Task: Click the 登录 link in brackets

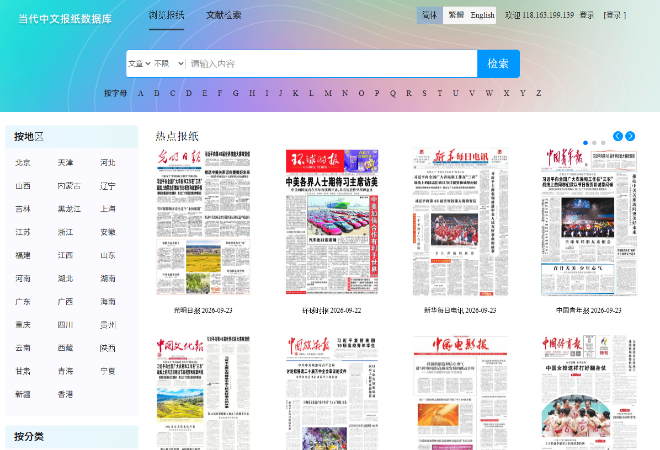Action: [x=615, y=15]
